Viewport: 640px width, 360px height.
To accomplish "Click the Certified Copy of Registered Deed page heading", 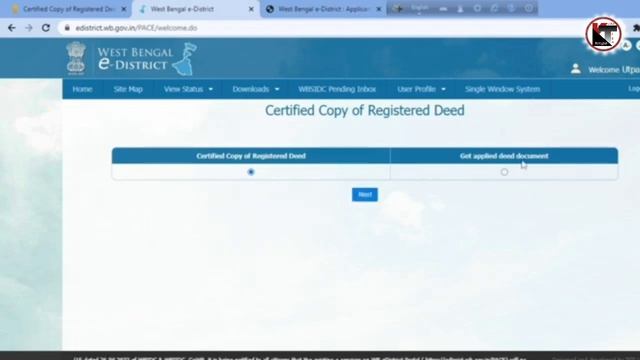I will pyautogui.click(x=365, y=111).
